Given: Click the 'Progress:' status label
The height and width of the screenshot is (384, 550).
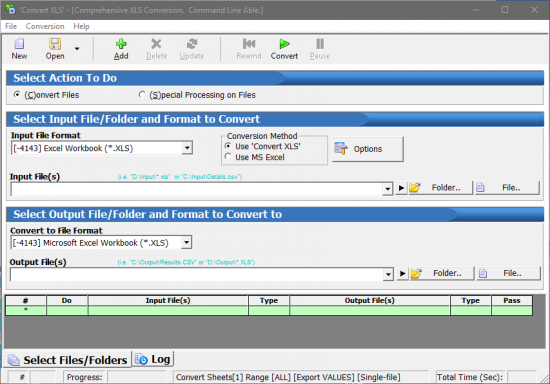Looking at the screenshot, I should click(x=85, y=377).
